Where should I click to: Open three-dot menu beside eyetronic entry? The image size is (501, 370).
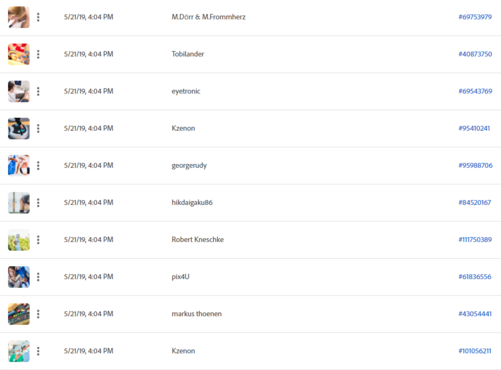[38, 91]
